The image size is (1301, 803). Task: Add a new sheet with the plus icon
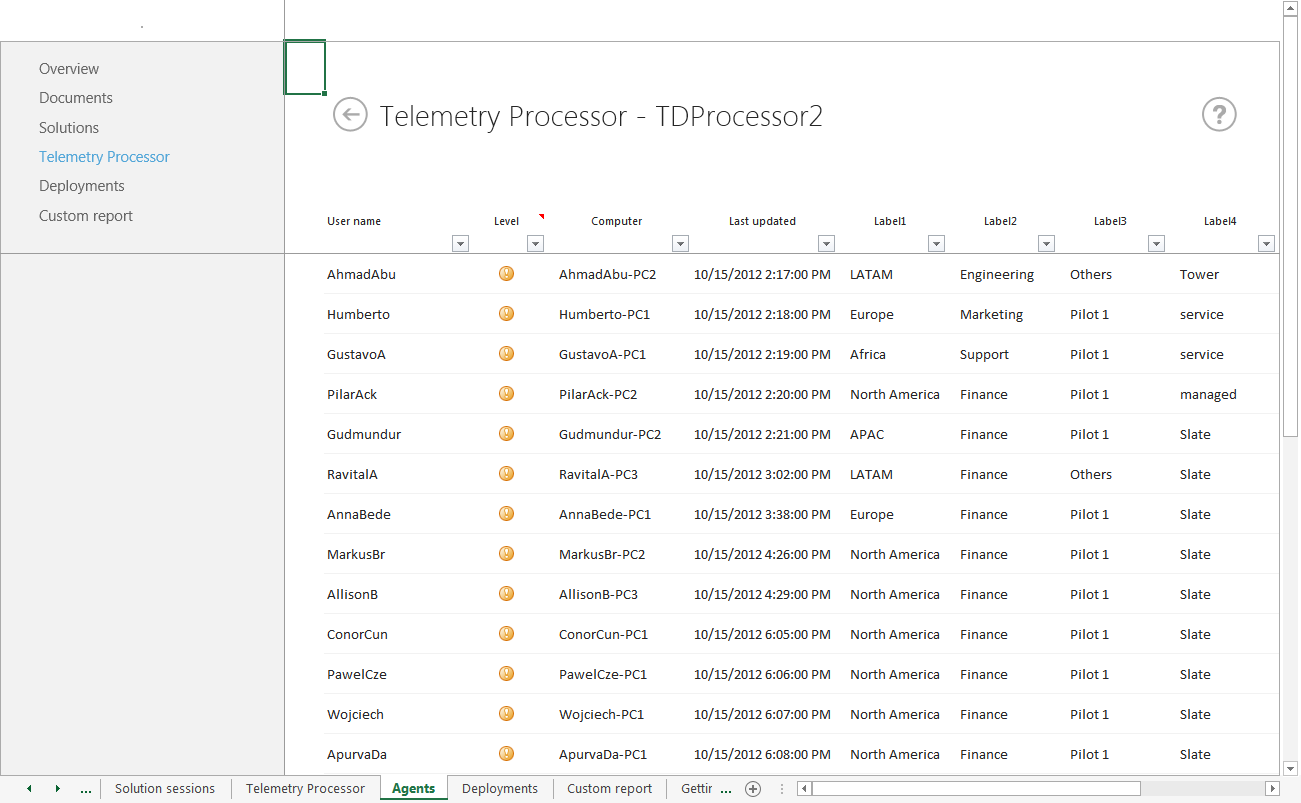coord(753,788)
